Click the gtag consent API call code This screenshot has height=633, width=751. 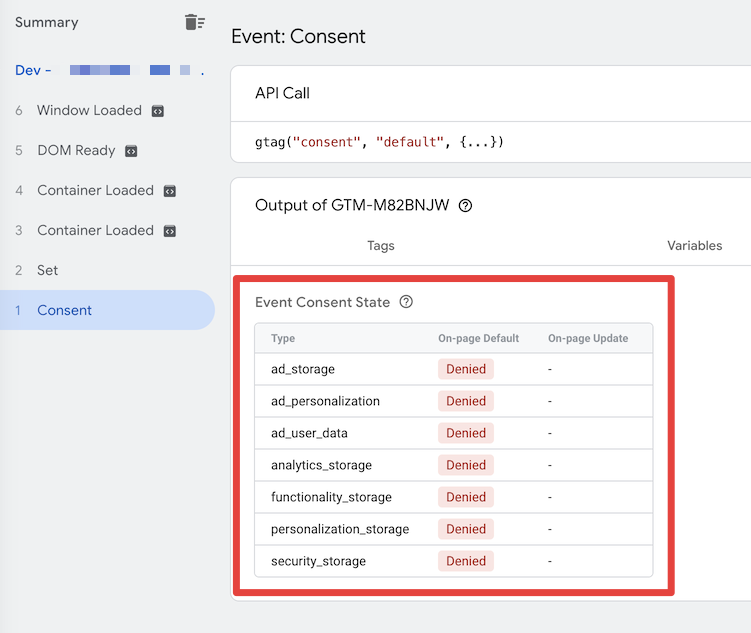point(379,142)
